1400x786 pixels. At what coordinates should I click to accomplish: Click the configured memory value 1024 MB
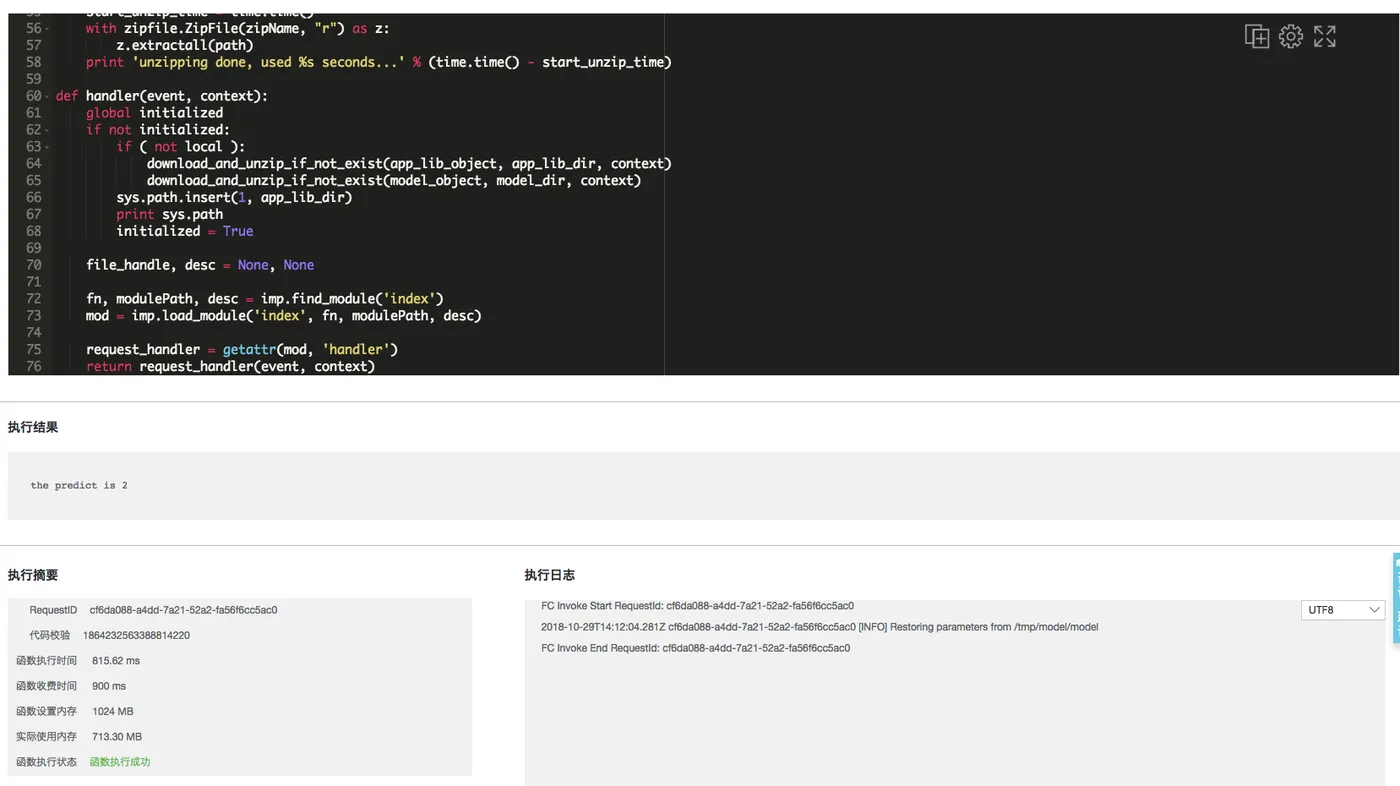coord(112,712)
